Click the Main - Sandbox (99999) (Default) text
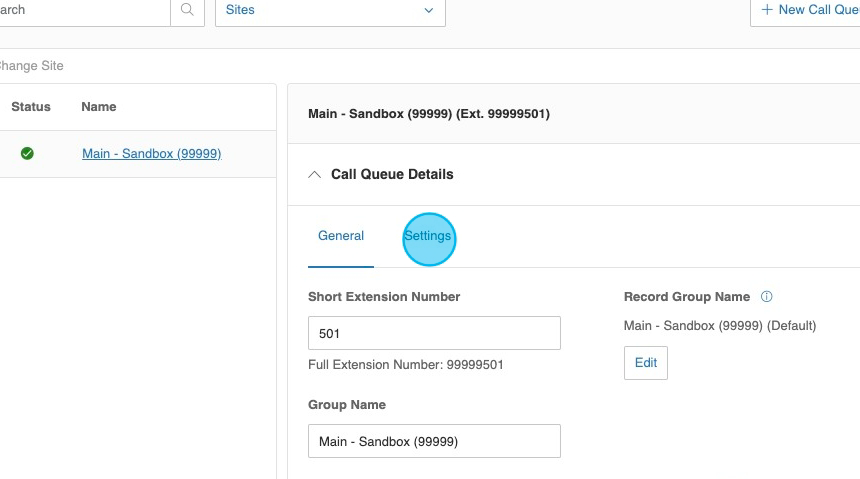This screenshot has width=860, height=479. pos(720,326)
